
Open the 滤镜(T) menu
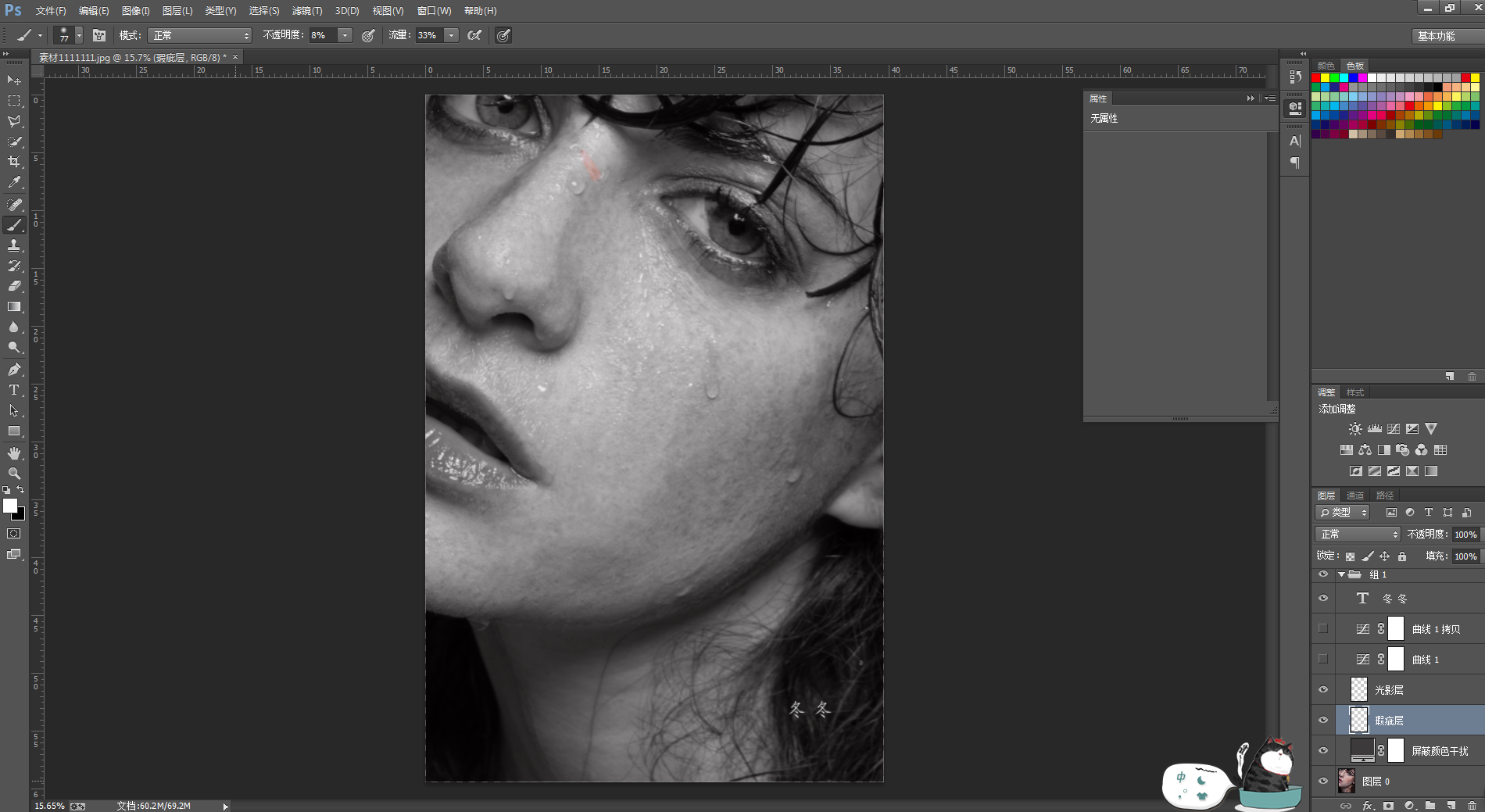[x=307, y=11]
